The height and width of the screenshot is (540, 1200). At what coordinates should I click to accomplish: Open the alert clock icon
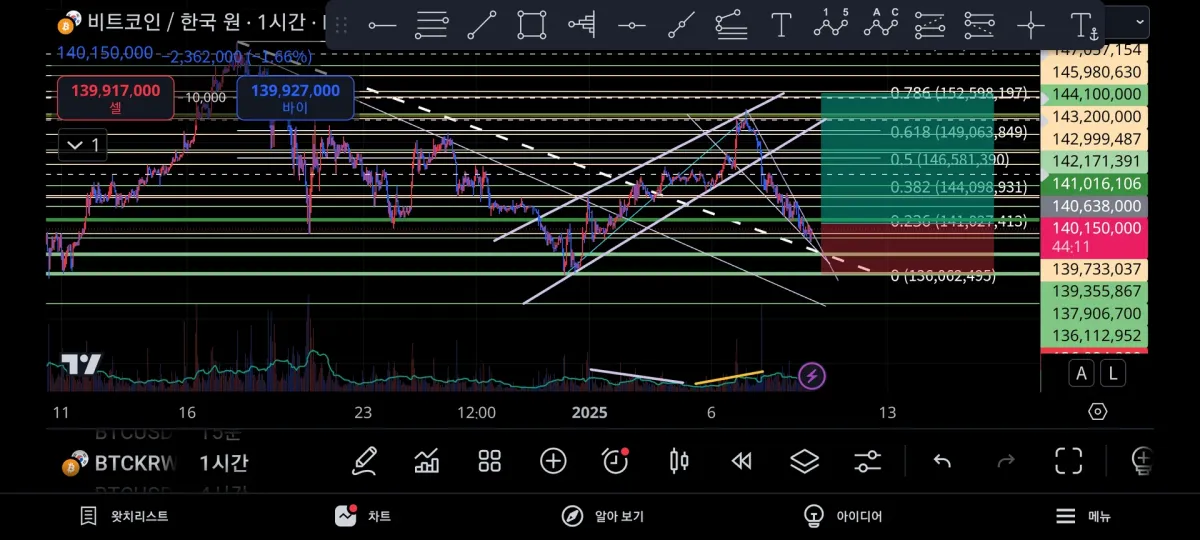tap(615, 461)
